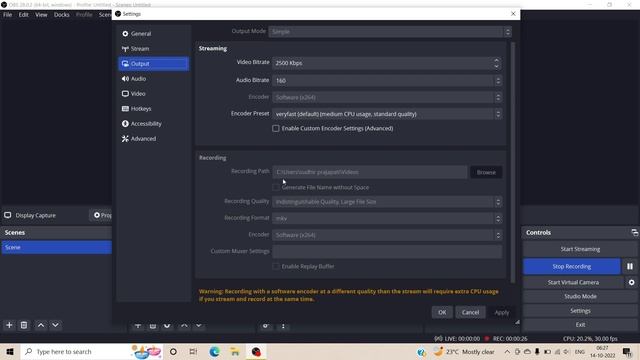Click Stop Recording button
The width and height of the screenshot is (640, 360).
(571, 267)
